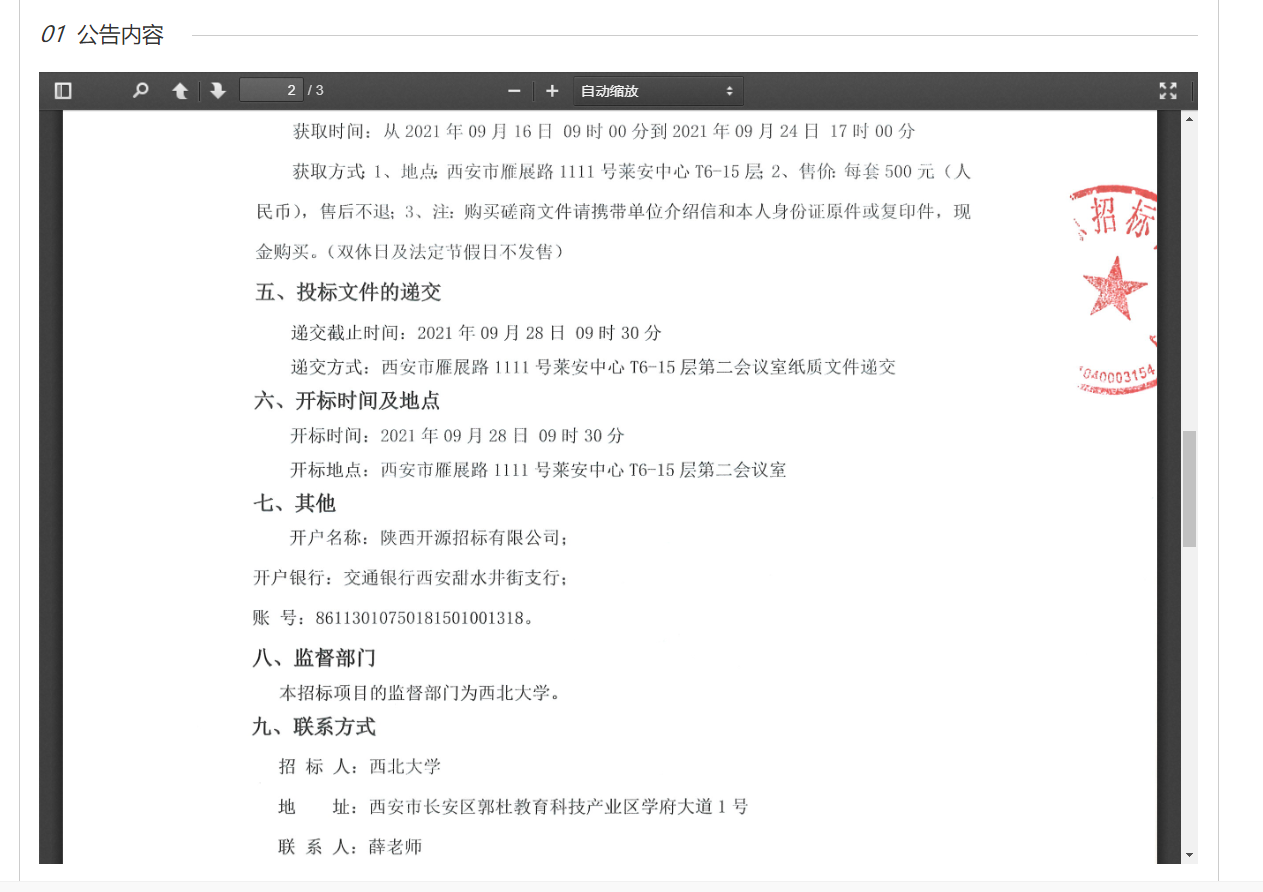Open the find-in-document search tool
This screenshot has height=892, width=1263.
pyautogui.click(x=141, y=91)
